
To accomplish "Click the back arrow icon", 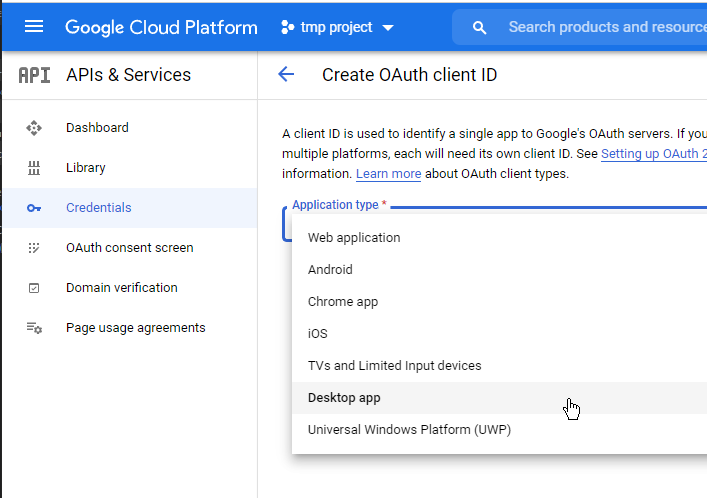I will click(287, 74).
